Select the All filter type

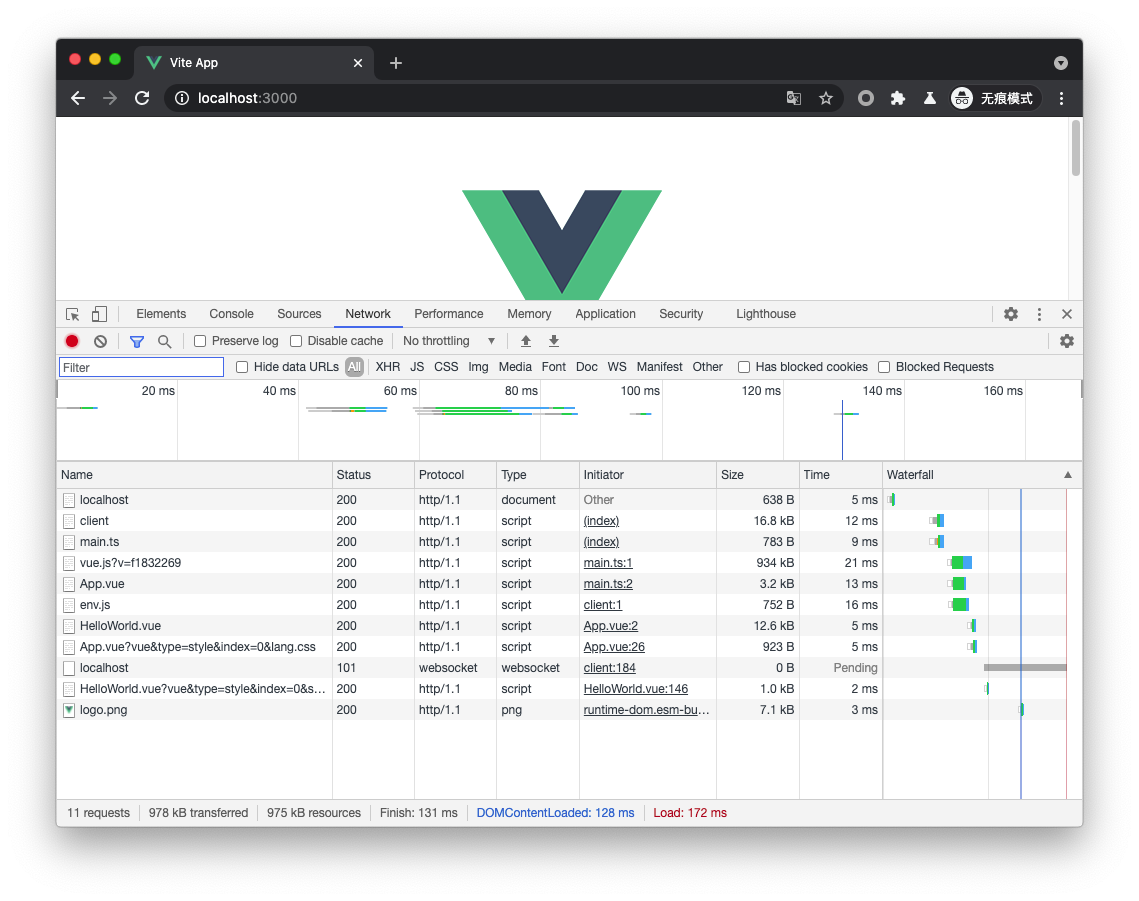354,367
